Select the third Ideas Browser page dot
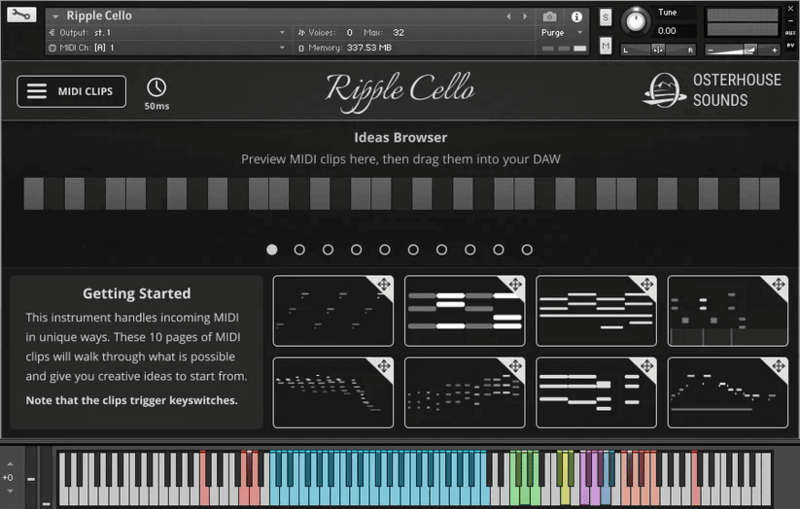The image size is (800, 509). 328,249
